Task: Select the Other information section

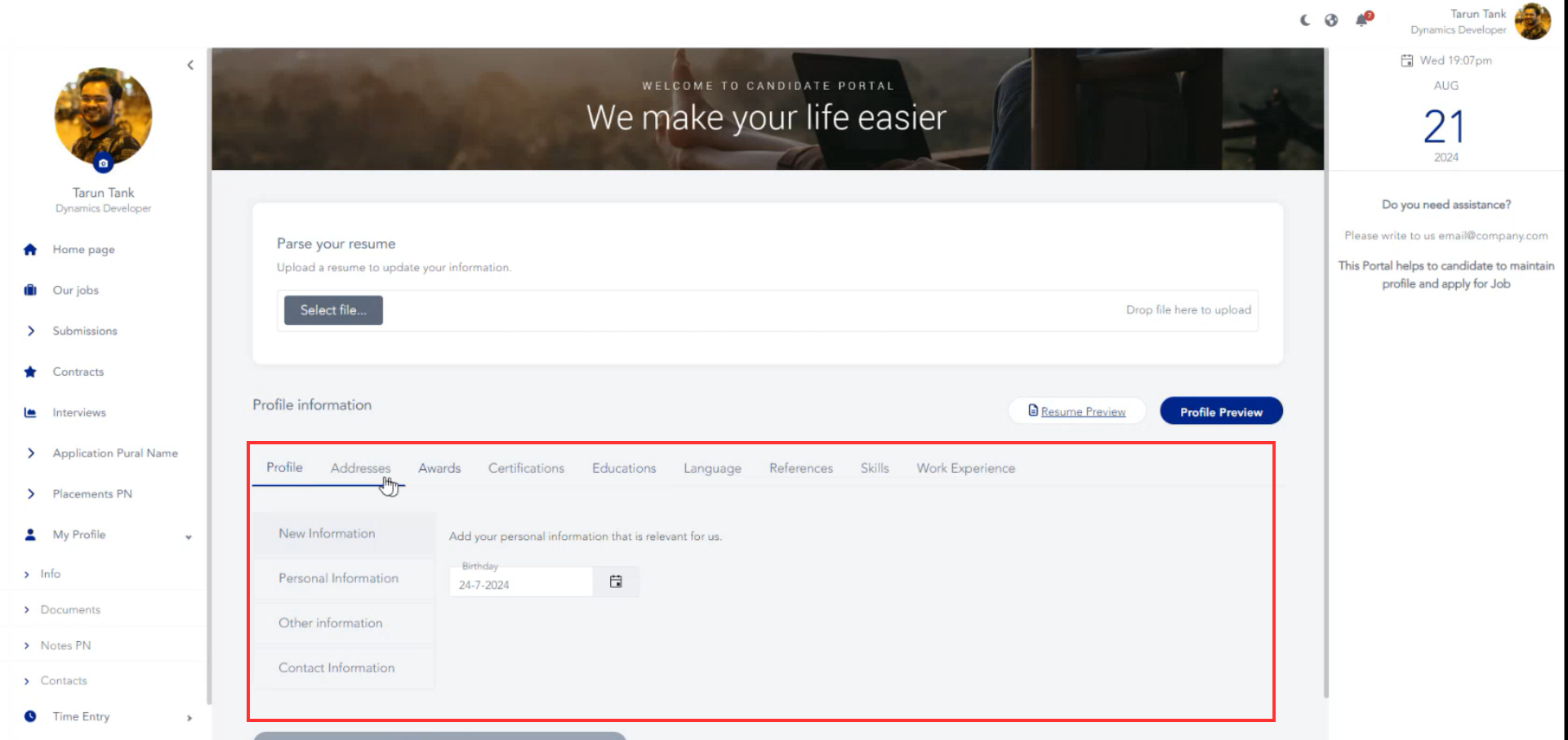Action: (344, 623)
